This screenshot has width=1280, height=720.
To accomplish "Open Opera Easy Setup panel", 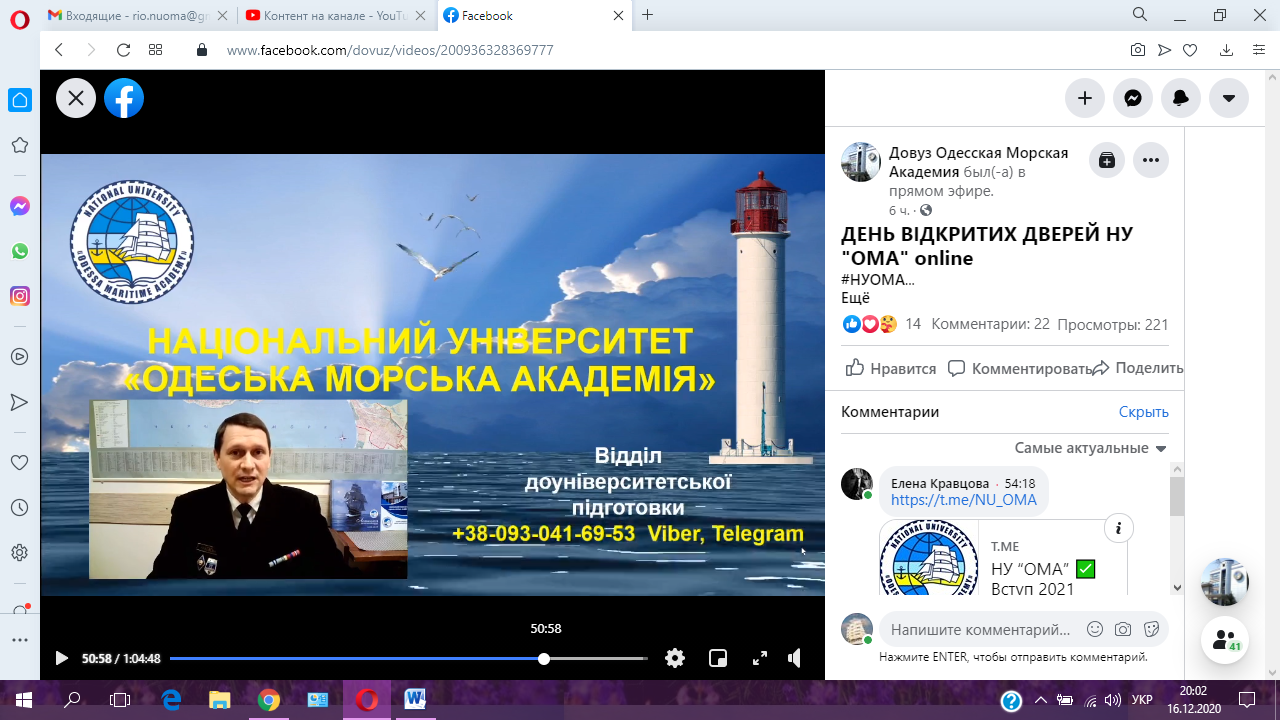I will (x=1258, y=50).
